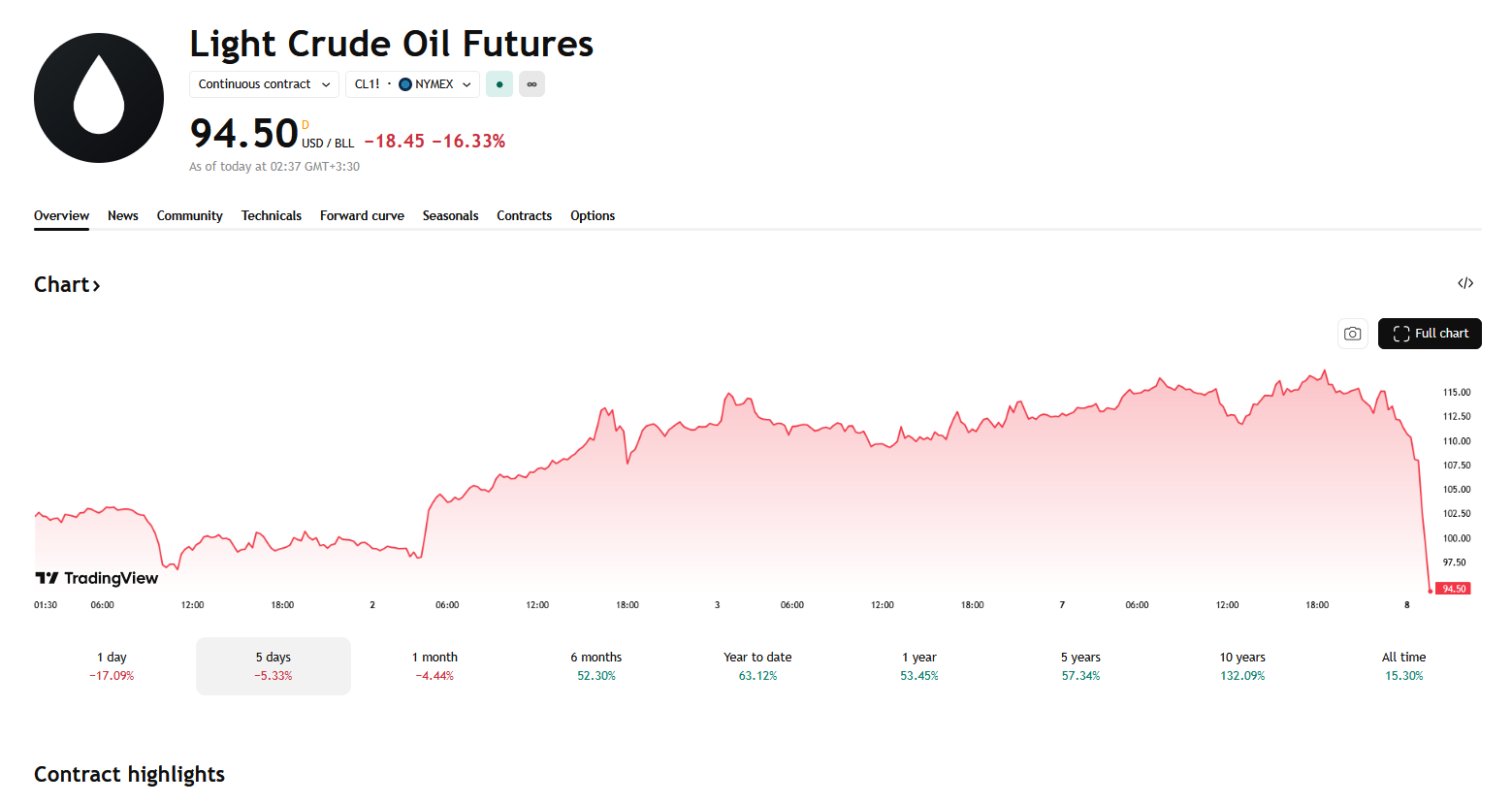
Task: Open the embed code icon
Action: coord(1464,283)
